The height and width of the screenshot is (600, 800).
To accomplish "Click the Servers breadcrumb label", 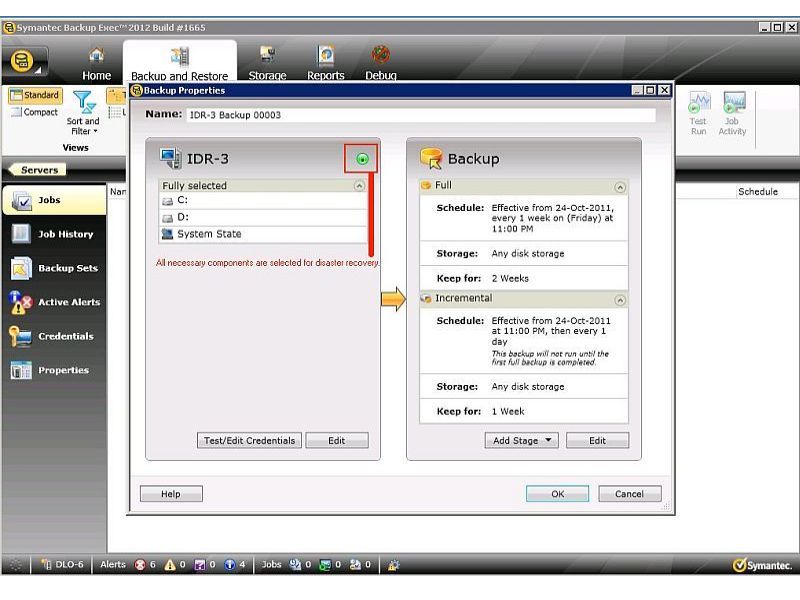I will 39,170.
